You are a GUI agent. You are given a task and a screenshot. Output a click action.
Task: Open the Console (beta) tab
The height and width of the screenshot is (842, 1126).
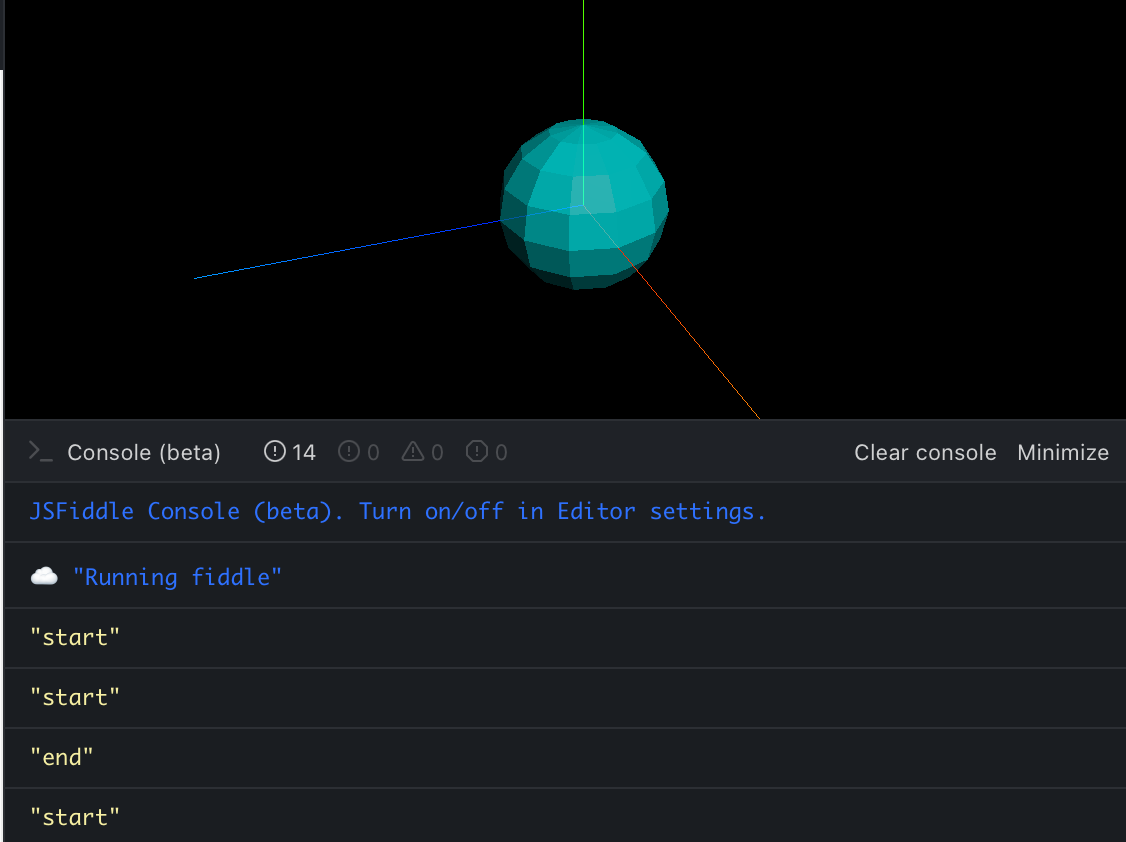click(143, 452)
